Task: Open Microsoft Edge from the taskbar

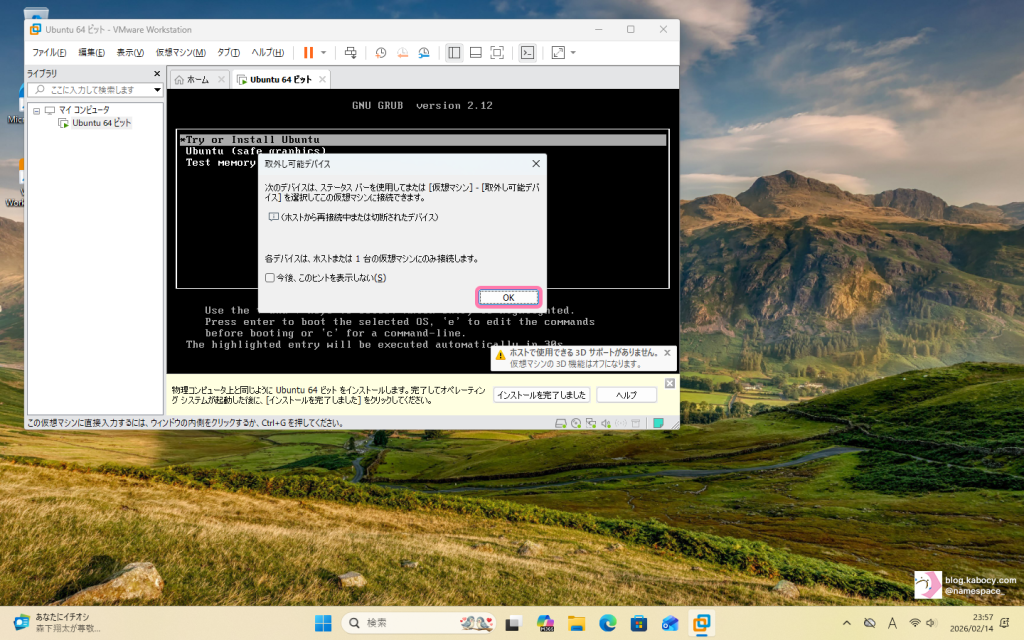Action: [607, 624]
